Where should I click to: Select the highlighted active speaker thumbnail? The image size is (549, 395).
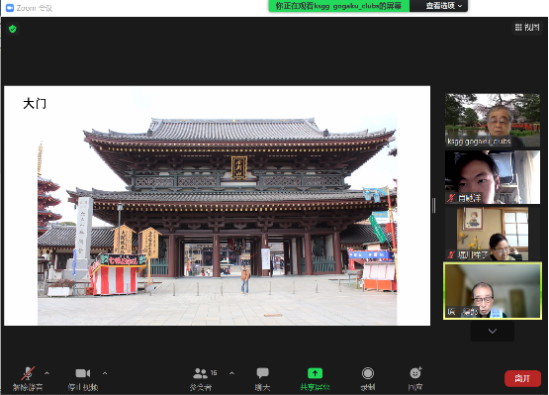click(492, 291)
